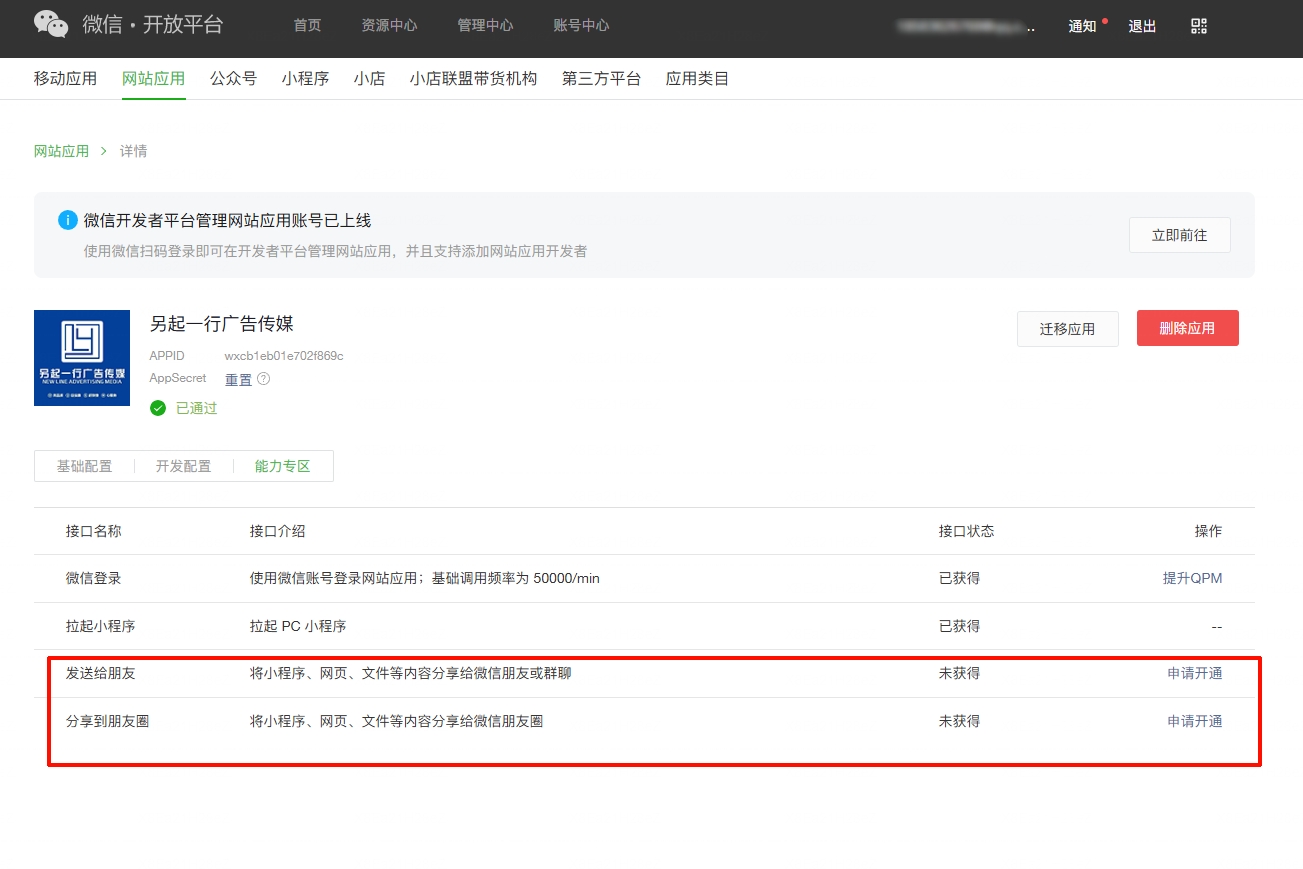This screenshot has height=869, width=1303.
Task: Open 管理中心 in the top navigation
Action: [x=485, y=25]
